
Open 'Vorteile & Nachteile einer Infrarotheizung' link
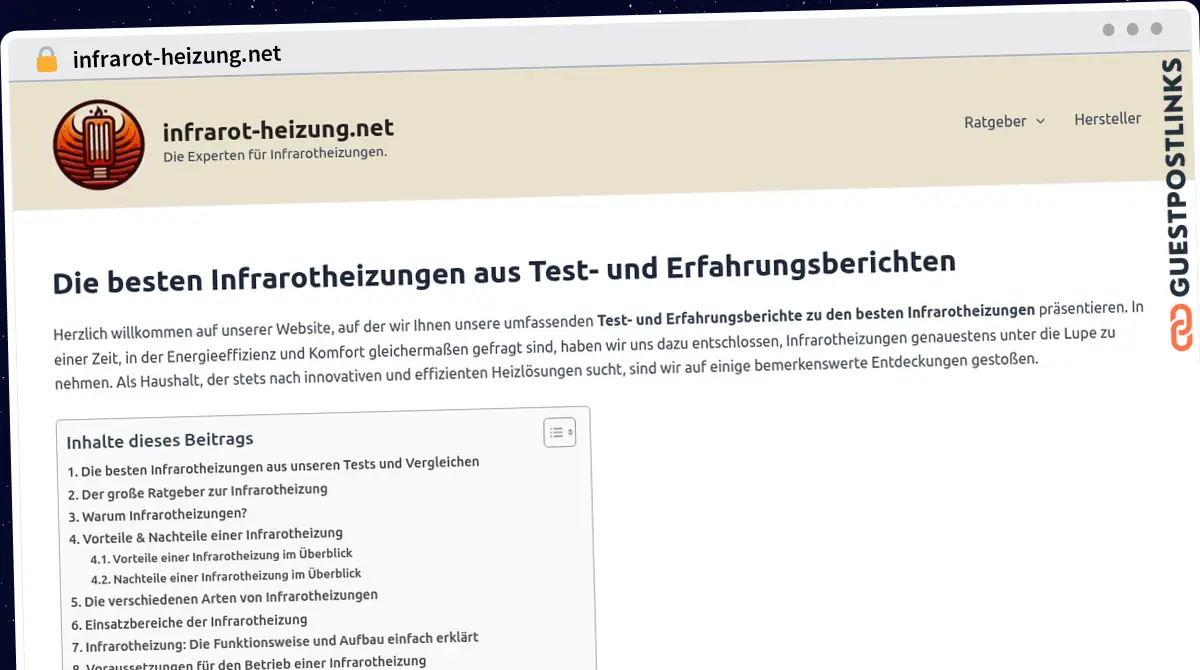pyautogui.click(x=205, y=536)
